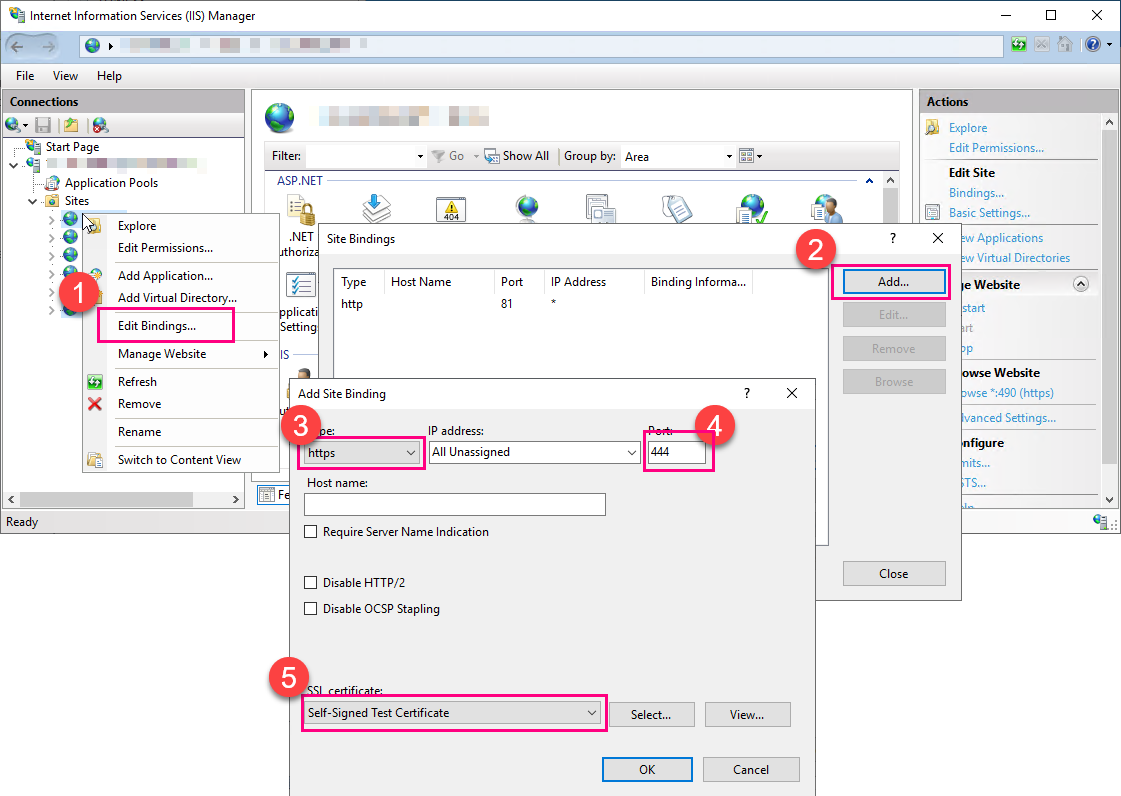Image resolution: width=1121 pixels, height=796 pixels.
Task: Check the Disable HTTP/2 option
Action: [311, 582]
